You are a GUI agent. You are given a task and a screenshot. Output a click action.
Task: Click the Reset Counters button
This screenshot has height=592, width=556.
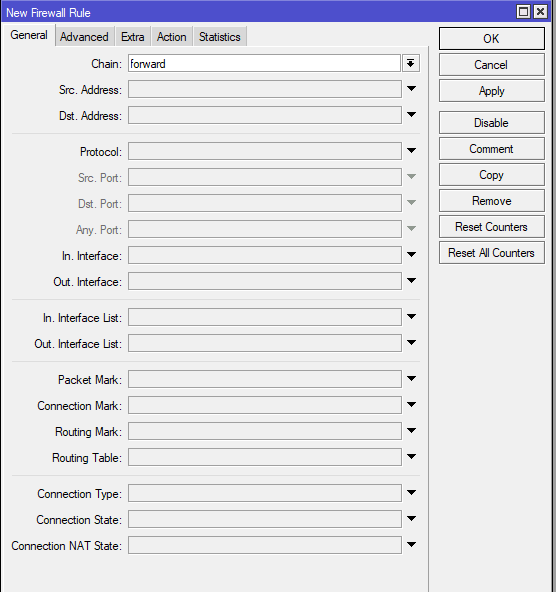(491, 227)
